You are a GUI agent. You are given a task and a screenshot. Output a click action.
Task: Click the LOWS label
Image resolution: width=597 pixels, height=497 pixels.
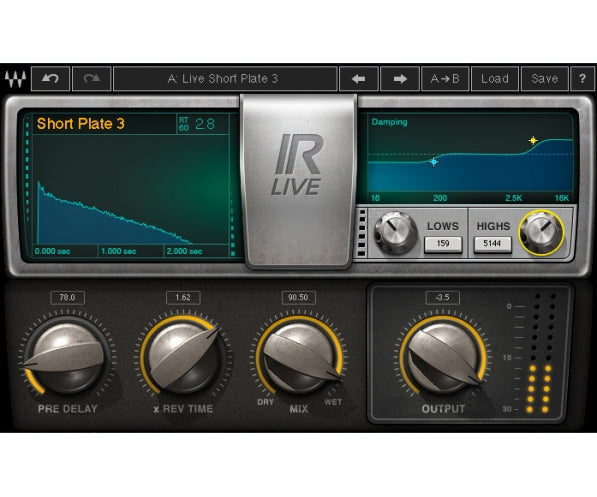pos(443,226)
